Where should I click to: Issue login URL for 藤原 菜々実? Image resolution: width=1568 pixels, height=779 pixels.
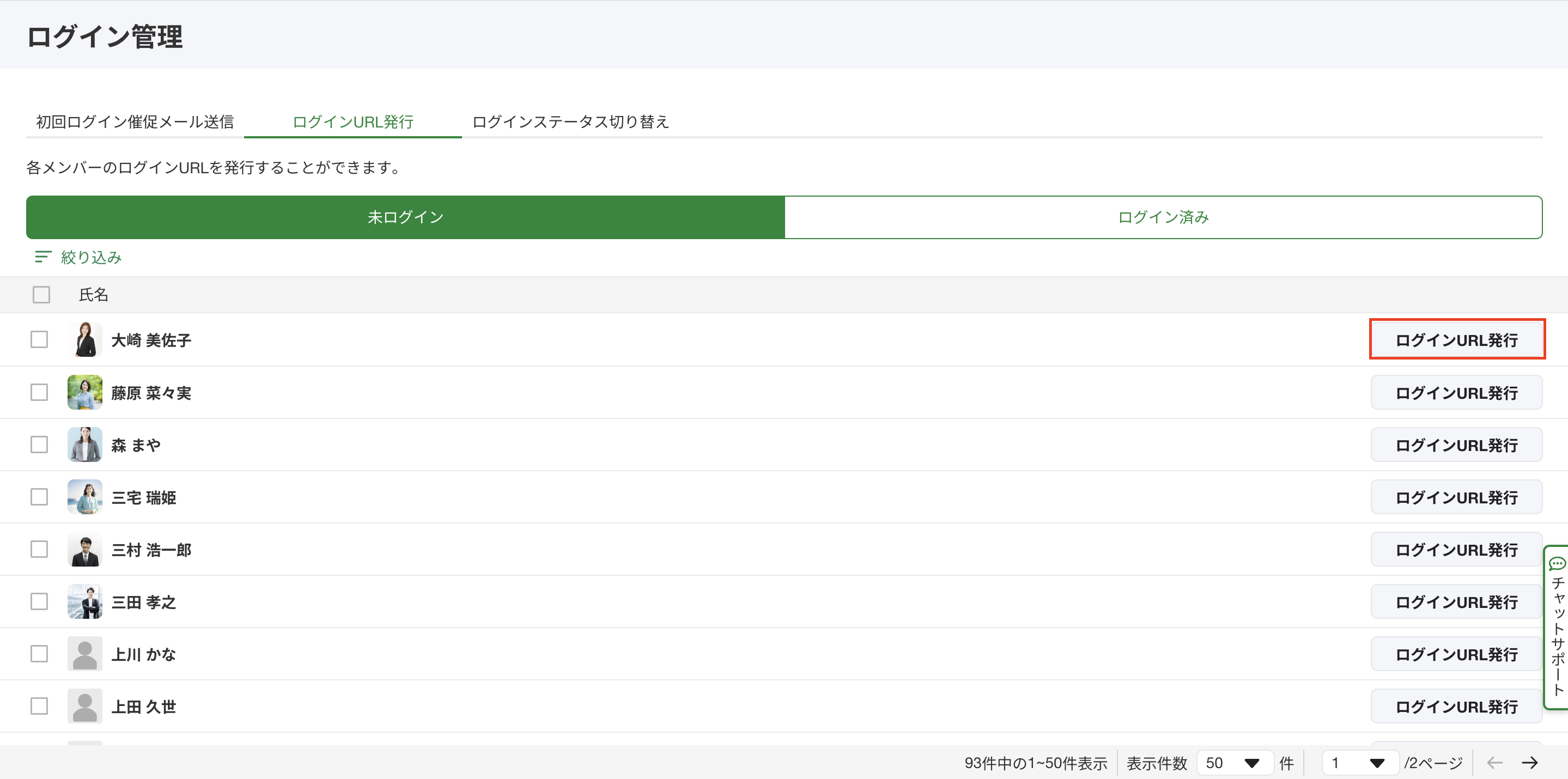point(1457,393)
